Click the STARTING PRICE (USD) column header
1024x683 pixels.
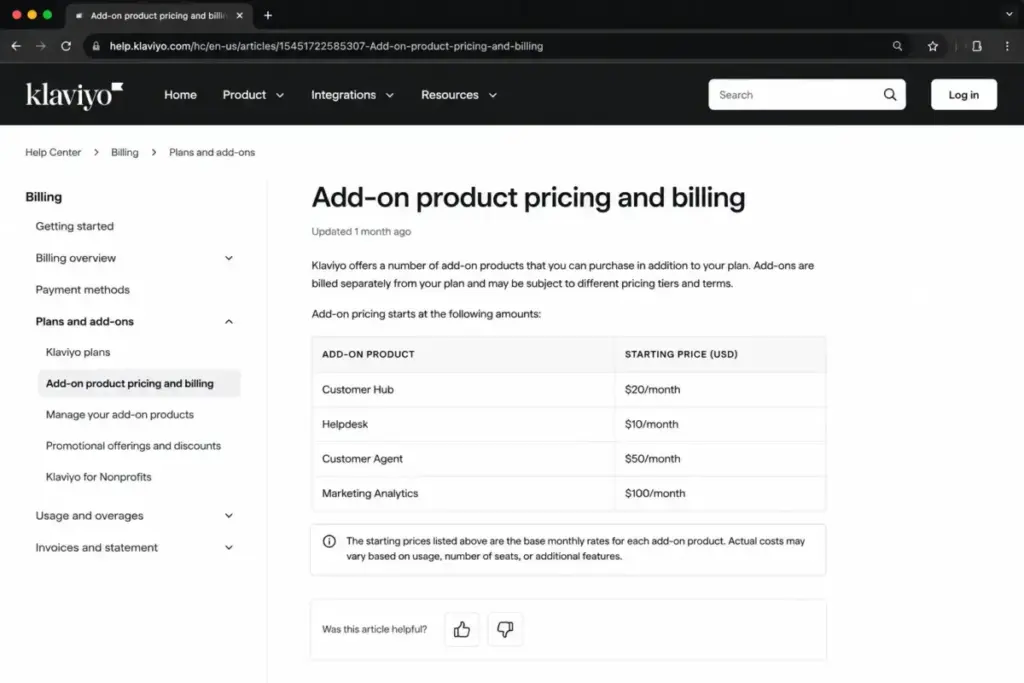720,354
